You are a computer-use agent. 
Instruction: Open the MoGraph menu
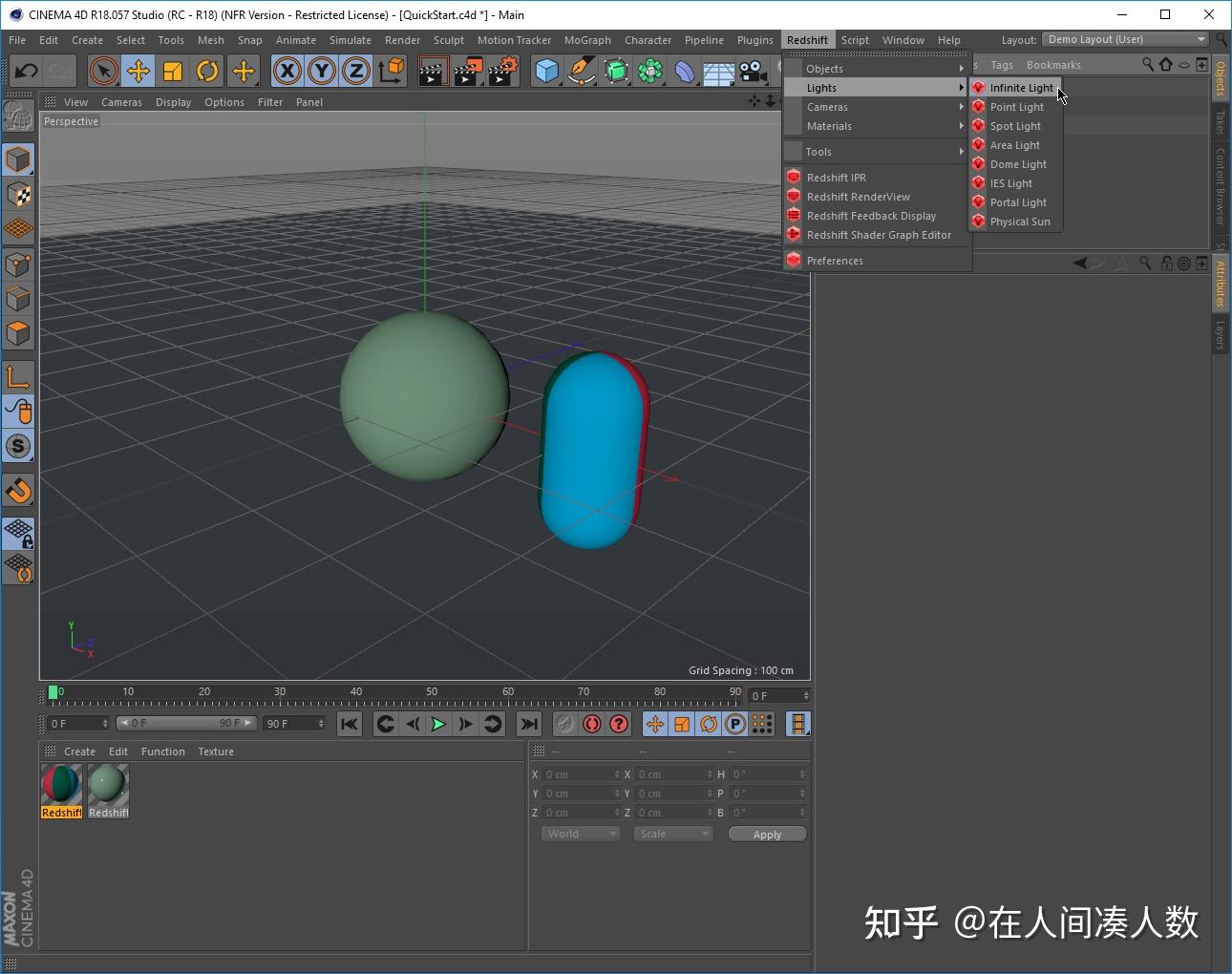587,39
